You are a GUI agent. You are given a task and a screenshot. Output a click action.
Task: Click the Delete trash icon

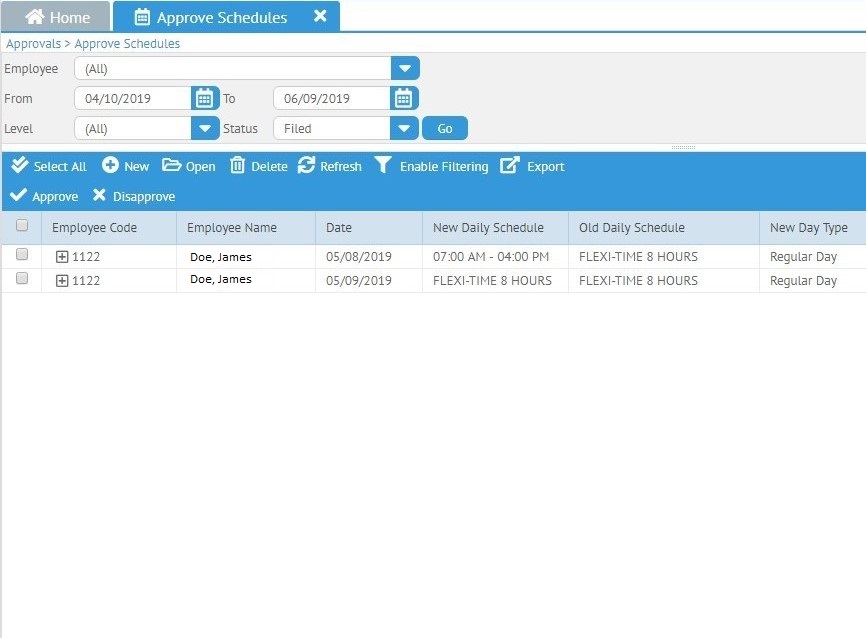click(237, 166)
